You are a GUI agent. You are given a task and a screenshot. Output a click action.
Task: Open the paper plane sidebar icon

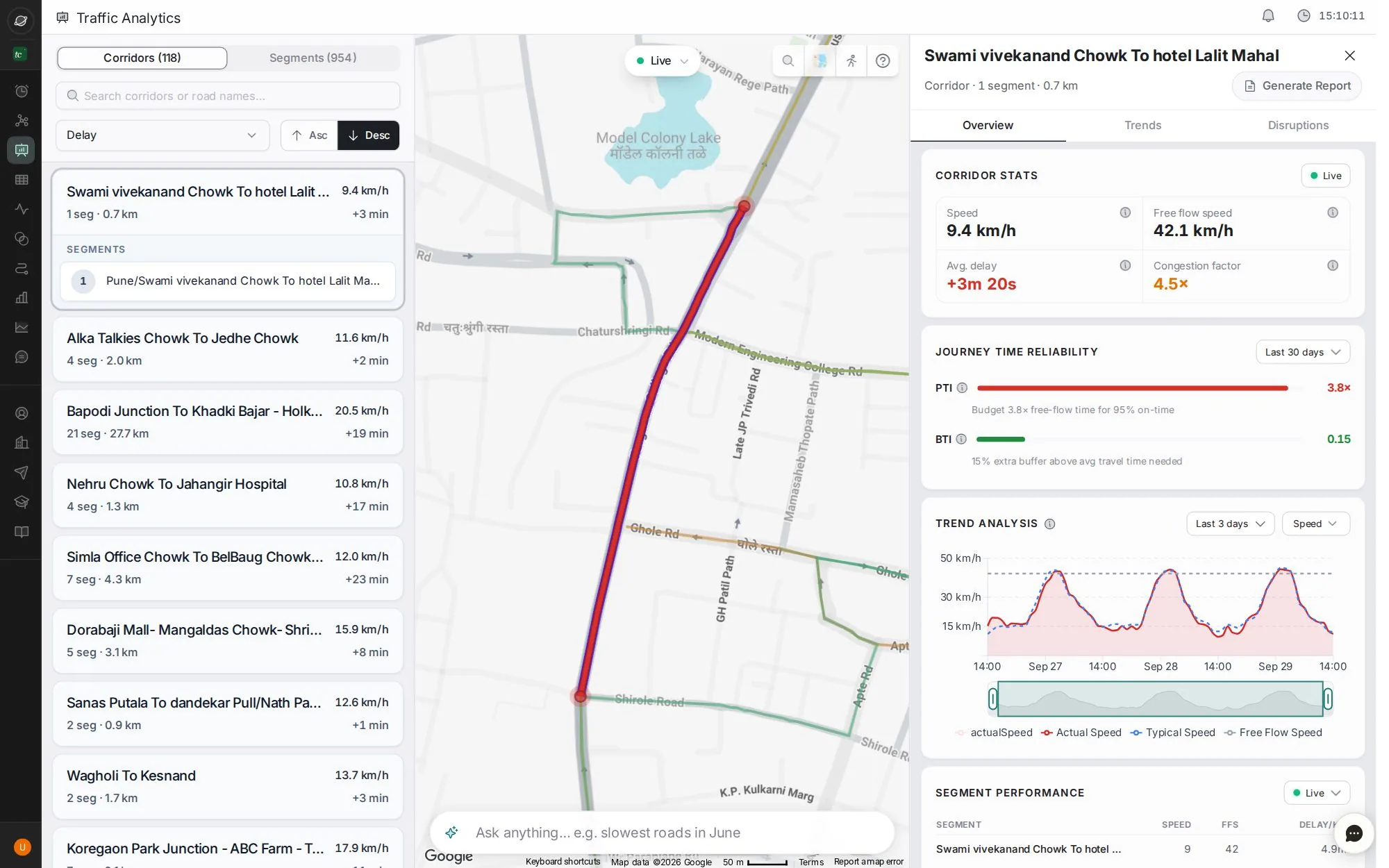tap(22, 472)
